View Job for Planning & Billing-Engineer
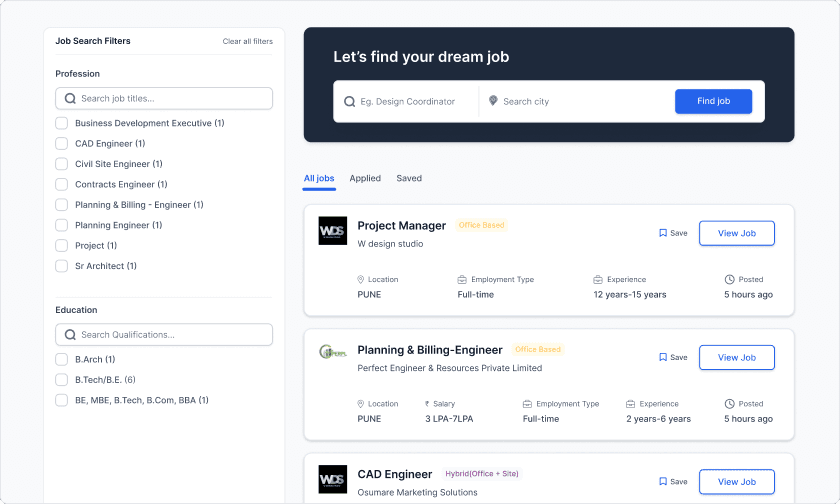840x504 pixels. tap(737, 357)
